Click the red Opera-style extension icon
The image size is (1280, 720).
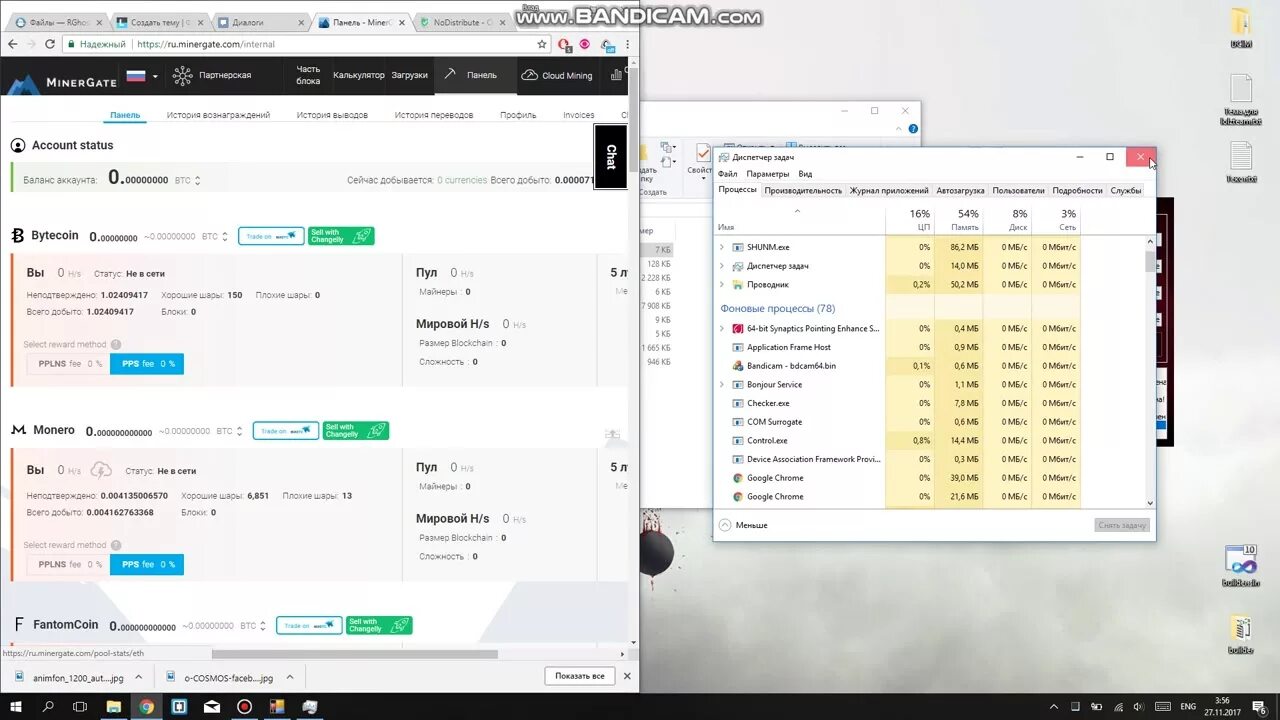[x=564, y=44]
